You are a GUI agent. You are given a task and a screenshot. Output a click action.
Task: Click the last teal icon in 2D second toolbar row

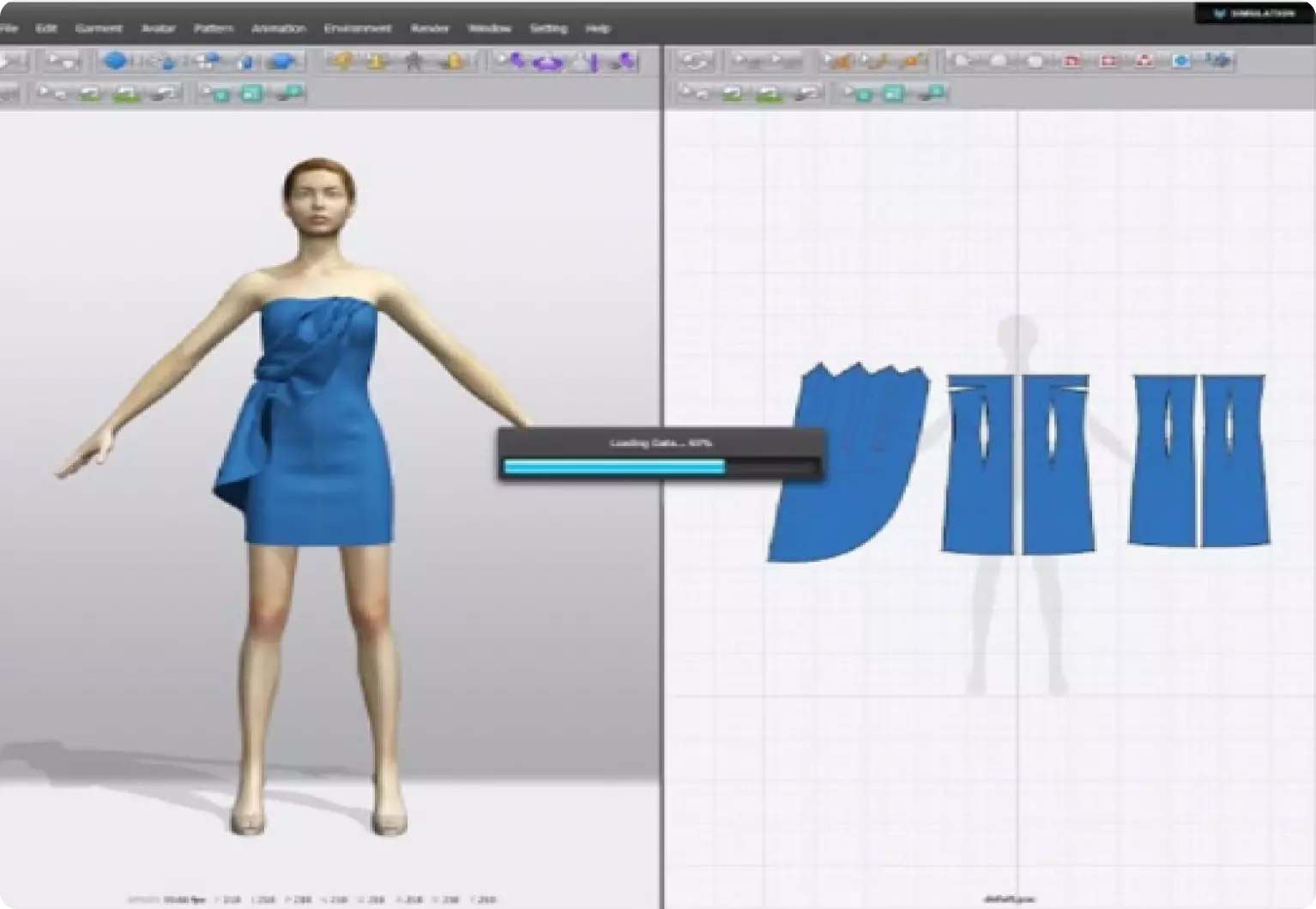coord(932,93)
